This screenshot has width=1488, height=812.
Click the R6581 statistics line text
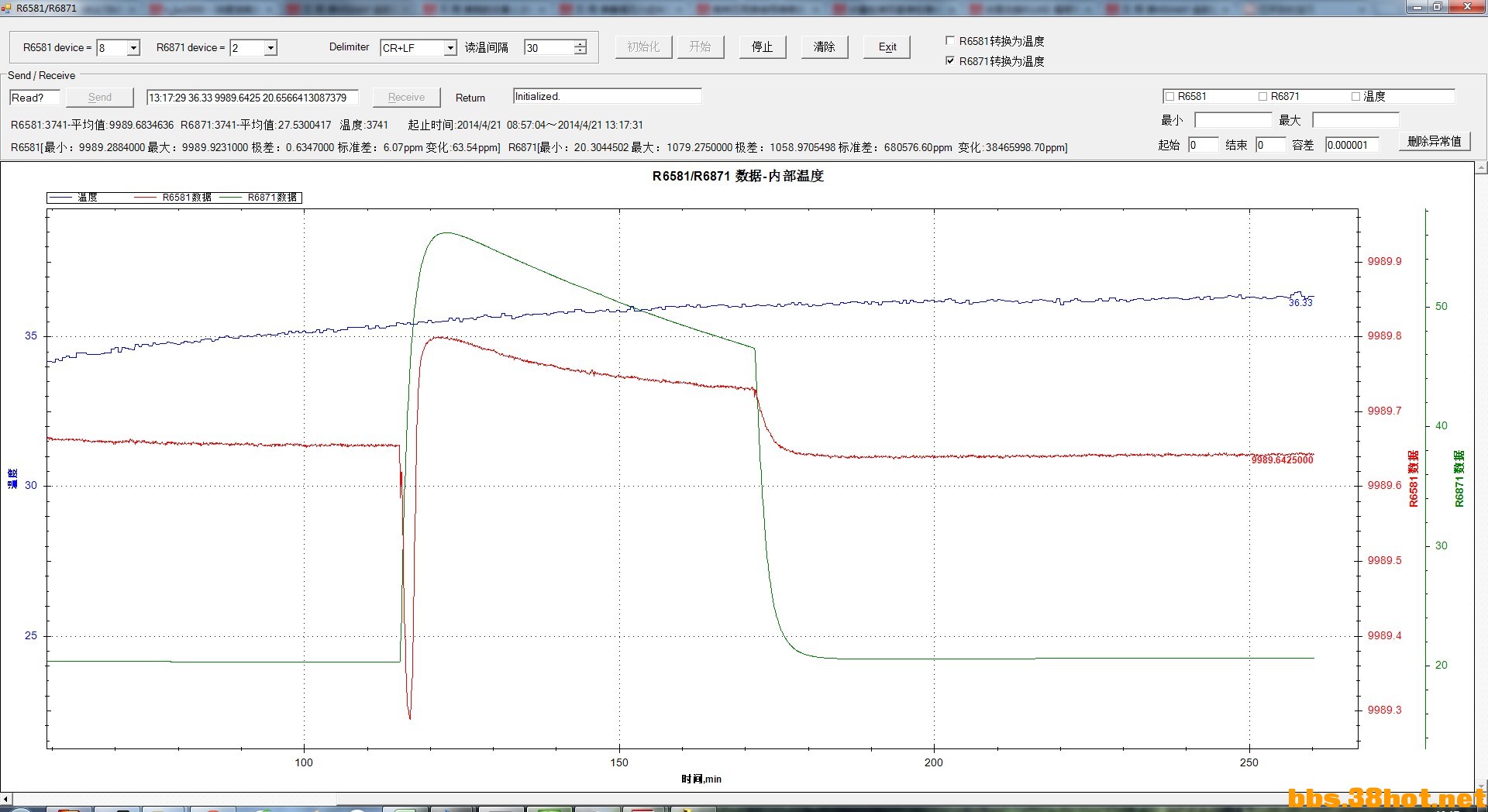[256, 147]
